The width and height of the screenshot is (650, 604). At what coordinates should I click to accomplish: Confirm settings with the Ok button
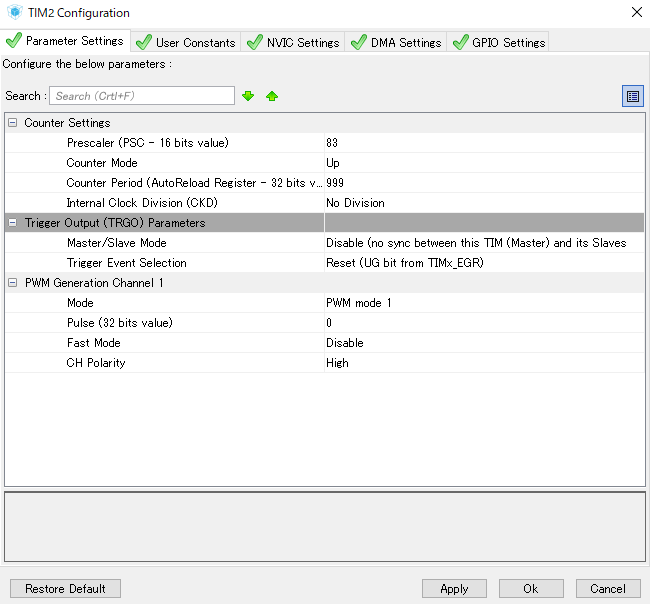click(x=531, y=589)
